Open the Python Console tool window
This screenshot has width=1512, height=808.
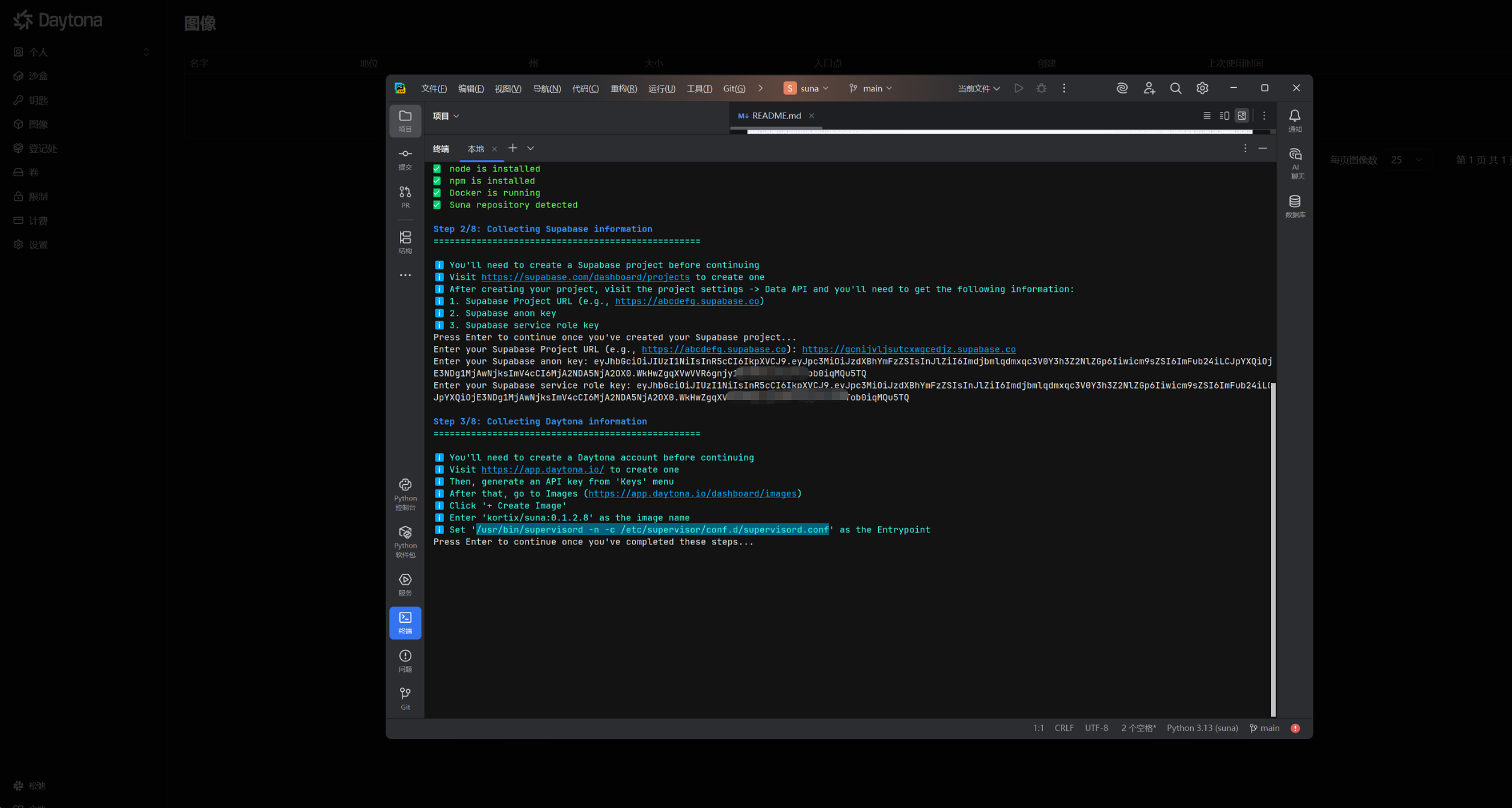pos(405,494)
